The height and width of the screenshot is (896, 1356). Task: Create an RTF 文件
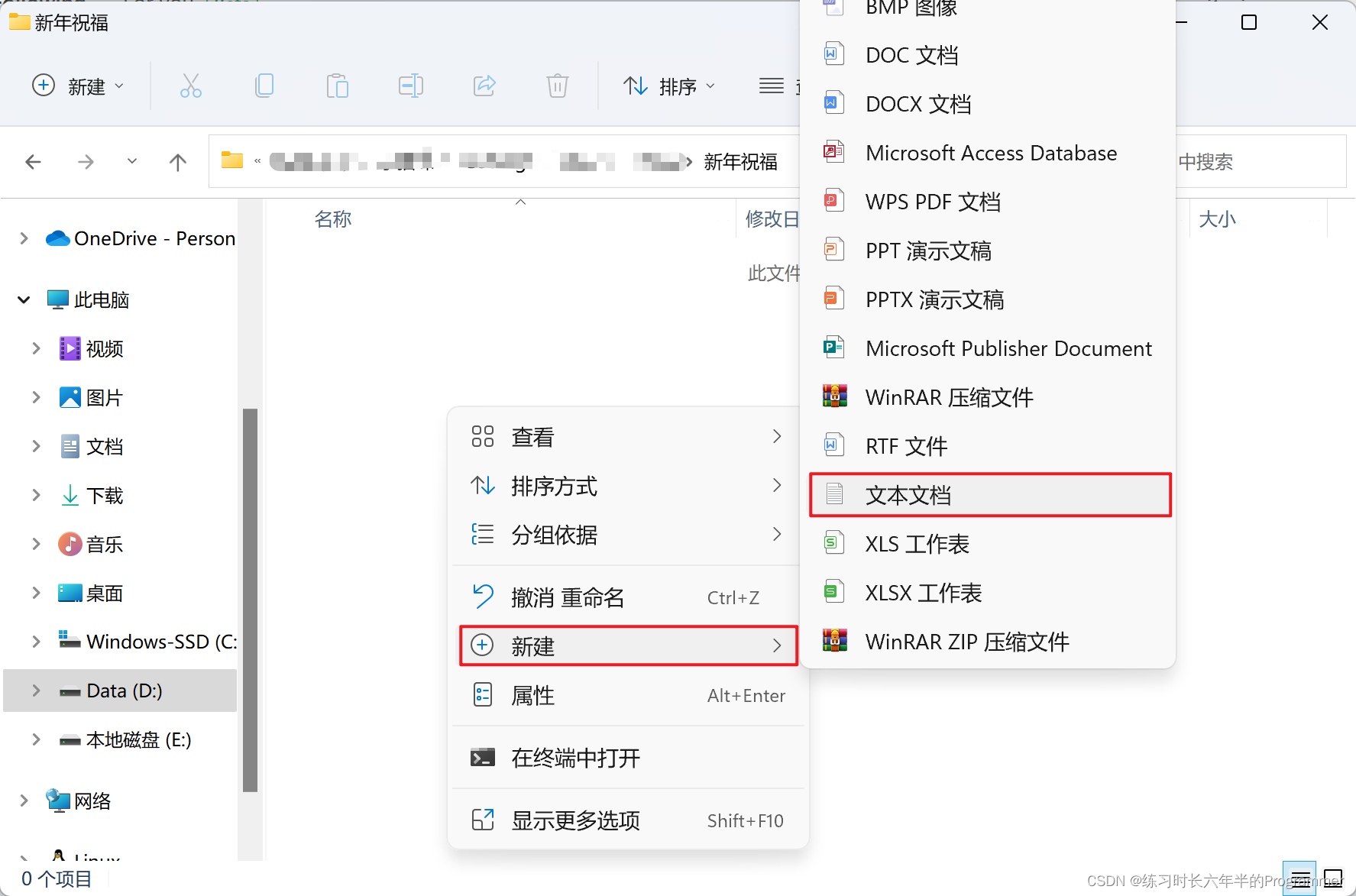[989, 446]
